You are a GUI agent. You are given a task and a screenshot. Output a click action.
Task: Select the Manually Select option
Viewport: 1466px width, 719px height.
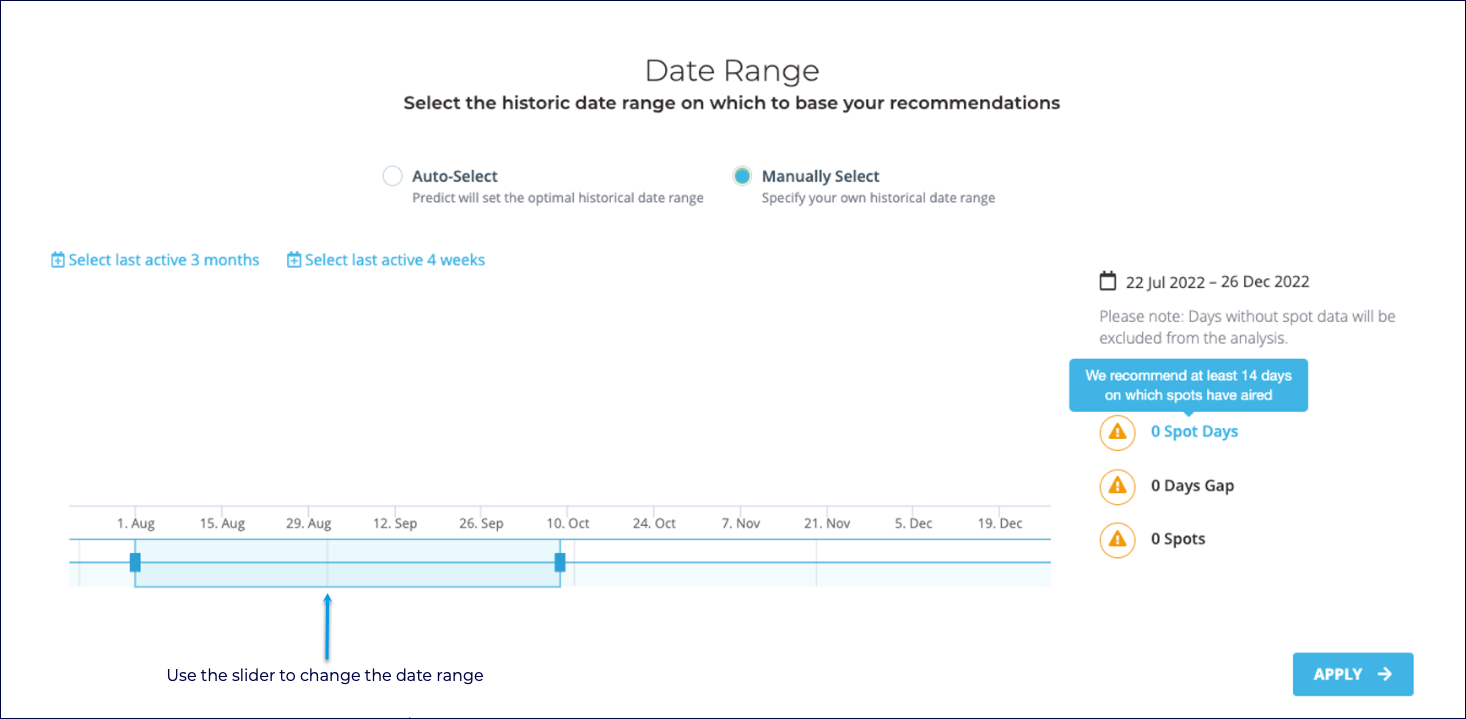click(742, 175)
